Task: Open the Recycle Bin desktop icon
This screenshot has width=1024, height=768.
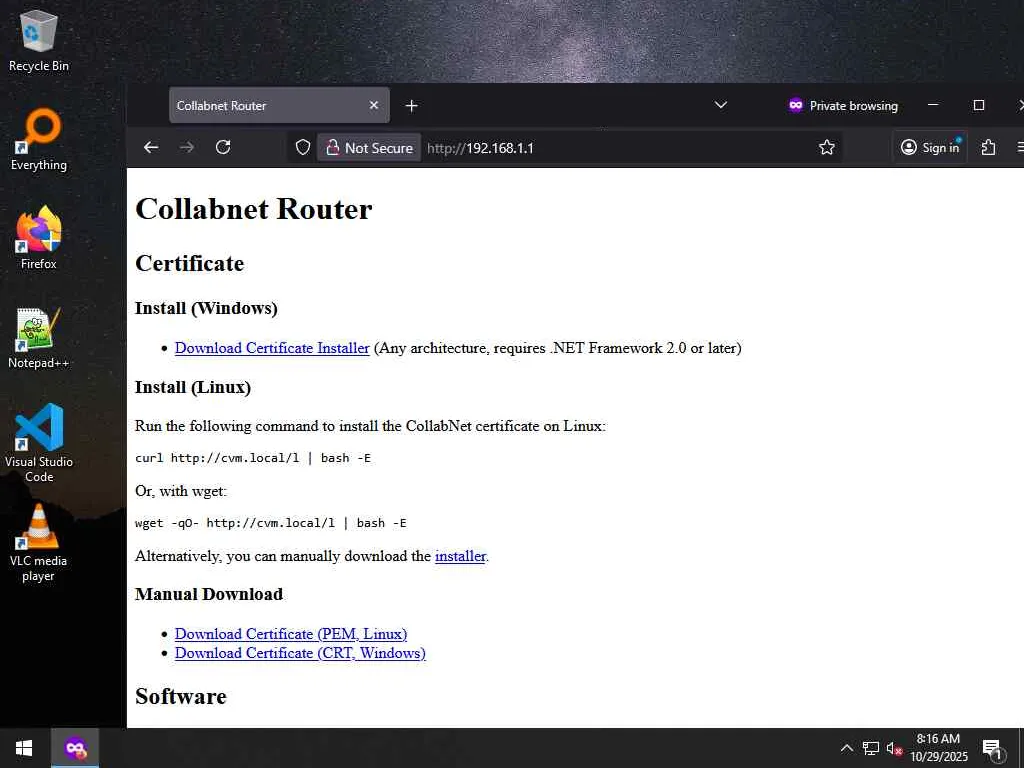Action: pos(39,41)
